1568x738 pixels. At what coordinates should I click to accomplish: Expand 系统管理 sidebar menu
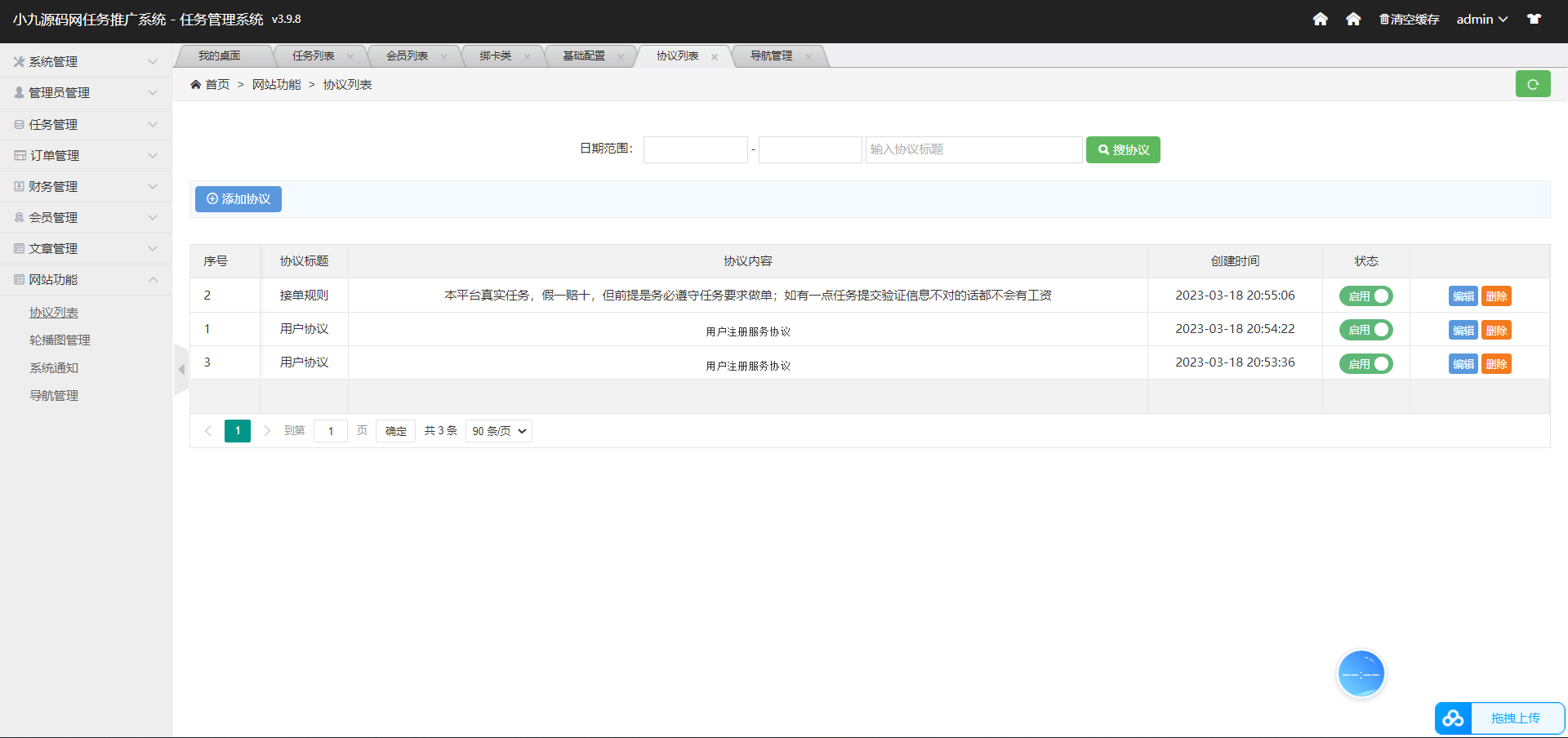pos(86,62)
